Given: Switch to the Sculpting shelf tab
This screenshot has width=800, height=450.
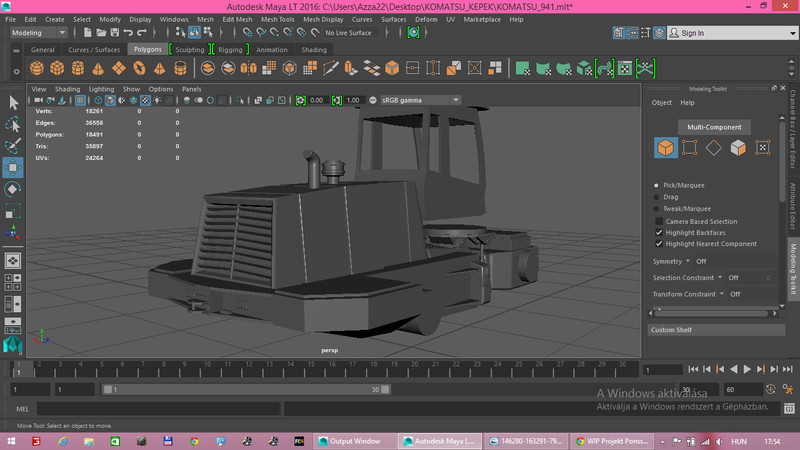Looking at the screenshot, I should tap(190, 49).
